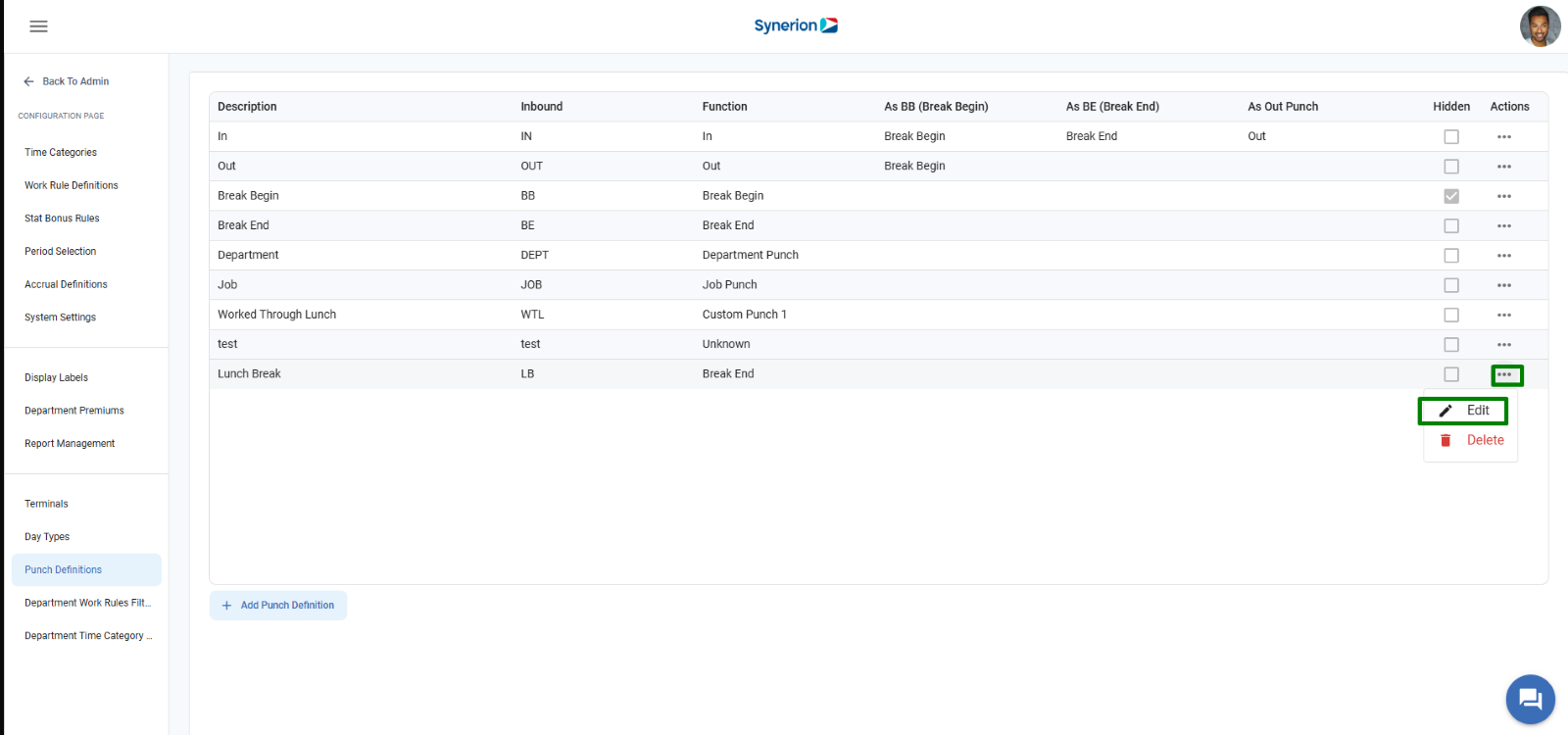Open Department Premiums page

[74, 411]
